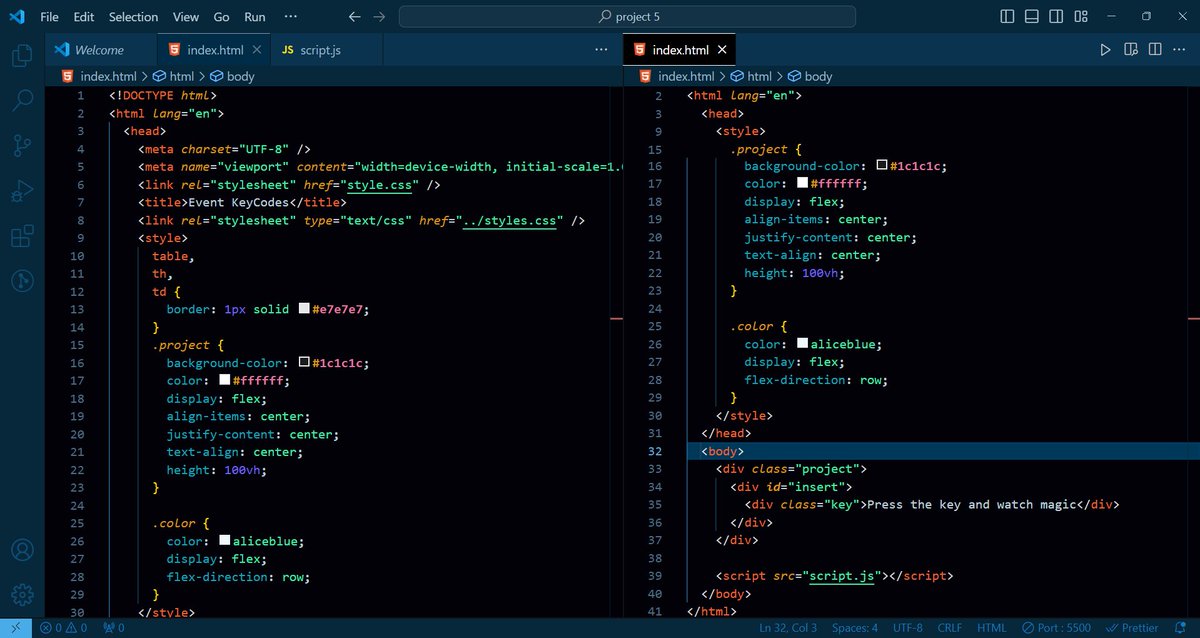Expand the body breadcrumb in the right editor

point(809,76)
